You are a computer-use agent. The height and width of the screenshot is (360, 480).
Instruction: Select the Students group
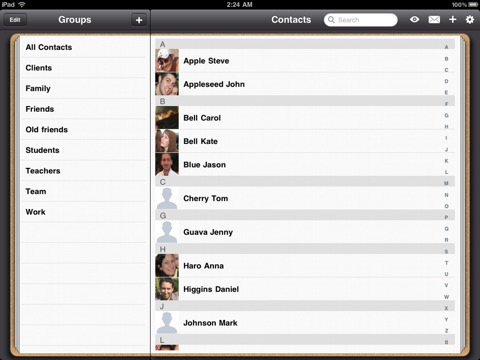click(83, 150)
